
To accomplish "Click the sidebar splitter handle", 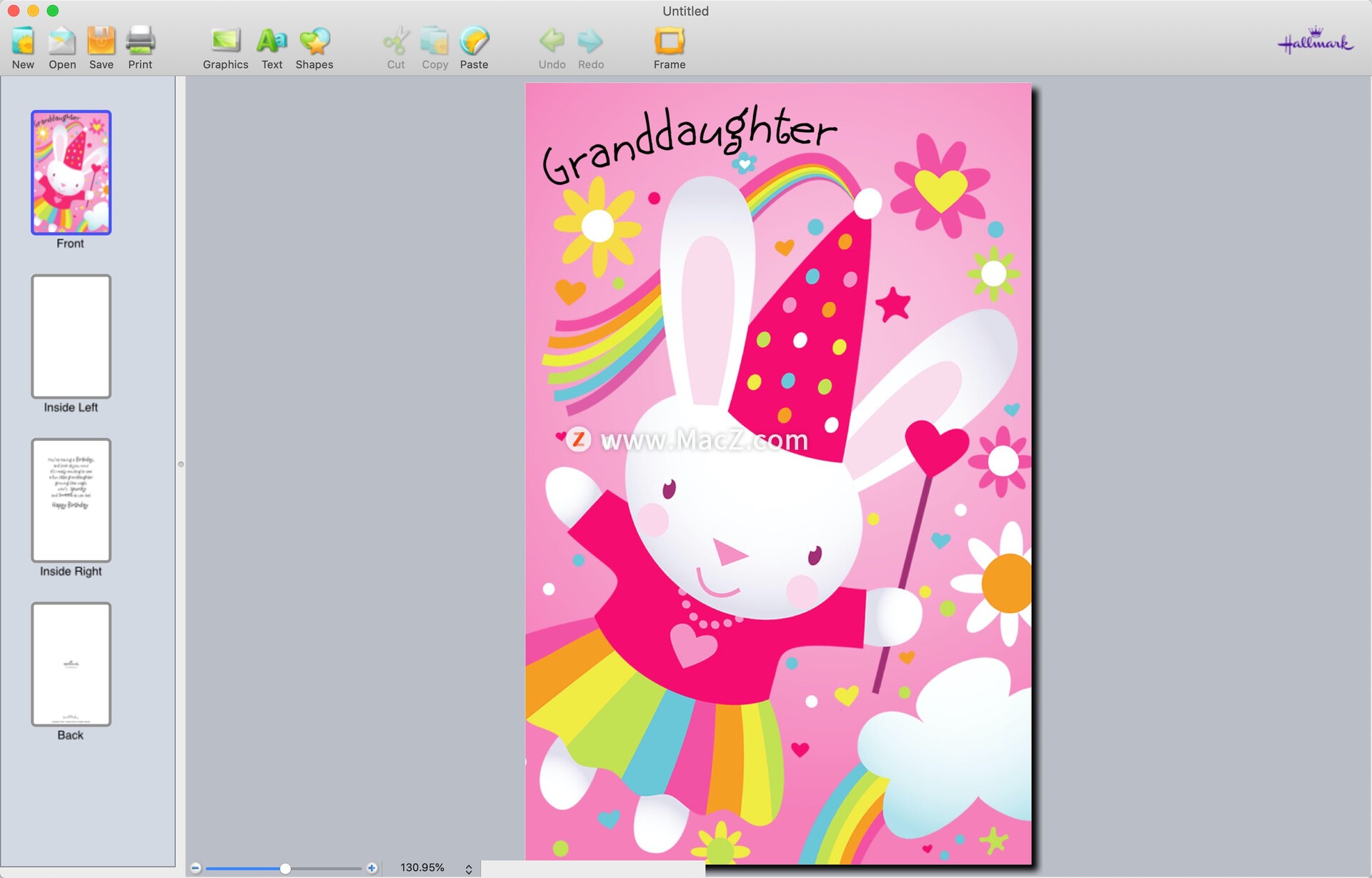I will (x=181, y=464).
